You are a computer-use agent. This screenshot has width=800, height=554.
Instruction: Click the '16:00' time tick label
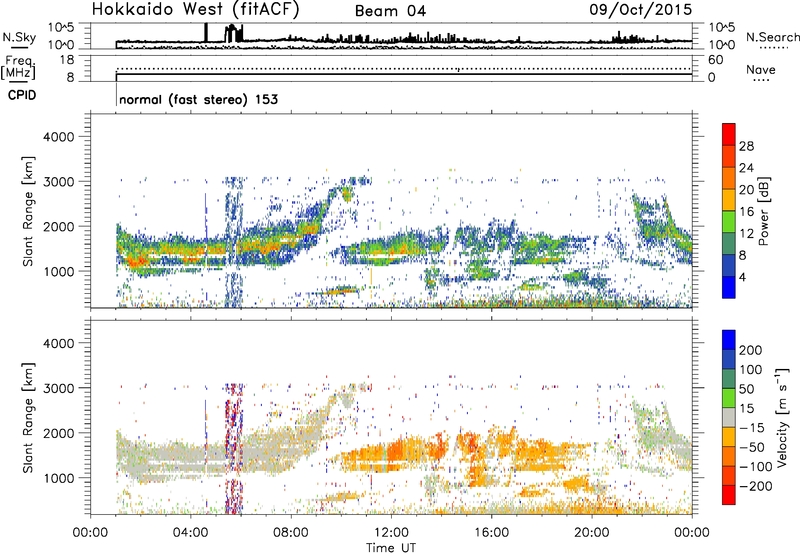(491, 533)
